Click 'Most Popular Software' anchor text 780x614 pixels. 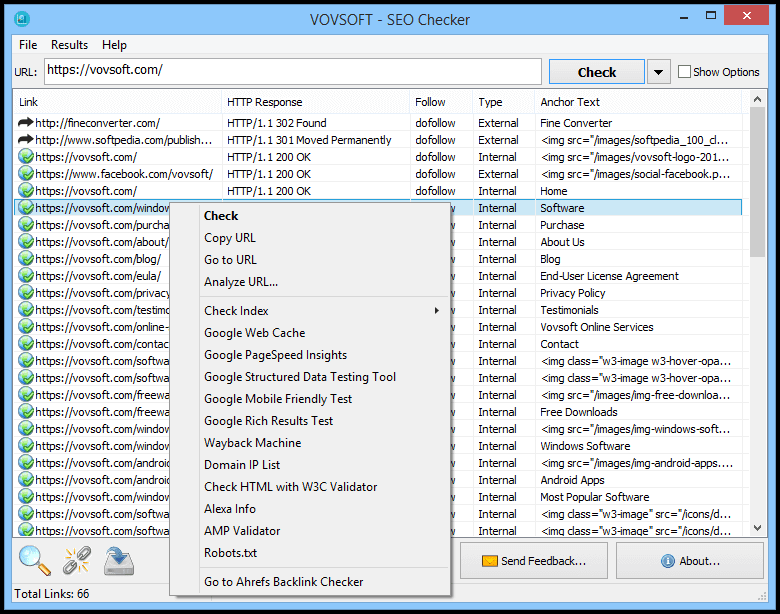[x=595, y=497]
